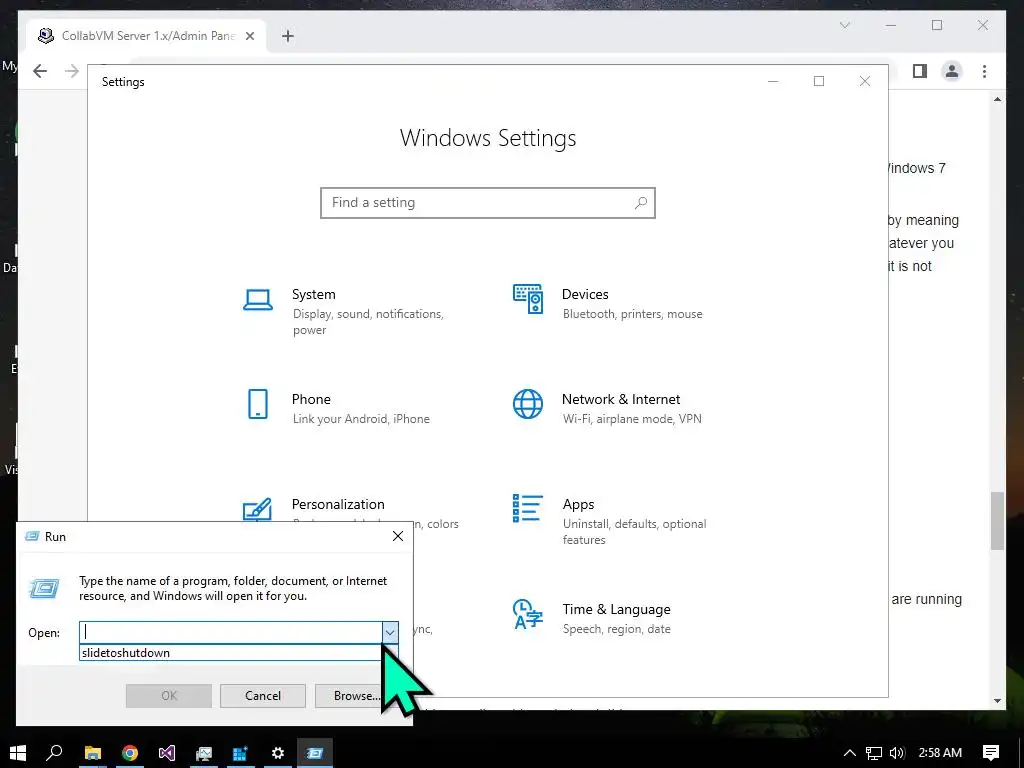The width and height of the screenshot is (1024, 768).
Task: Open network status tray icon
Action: point(874,753)
